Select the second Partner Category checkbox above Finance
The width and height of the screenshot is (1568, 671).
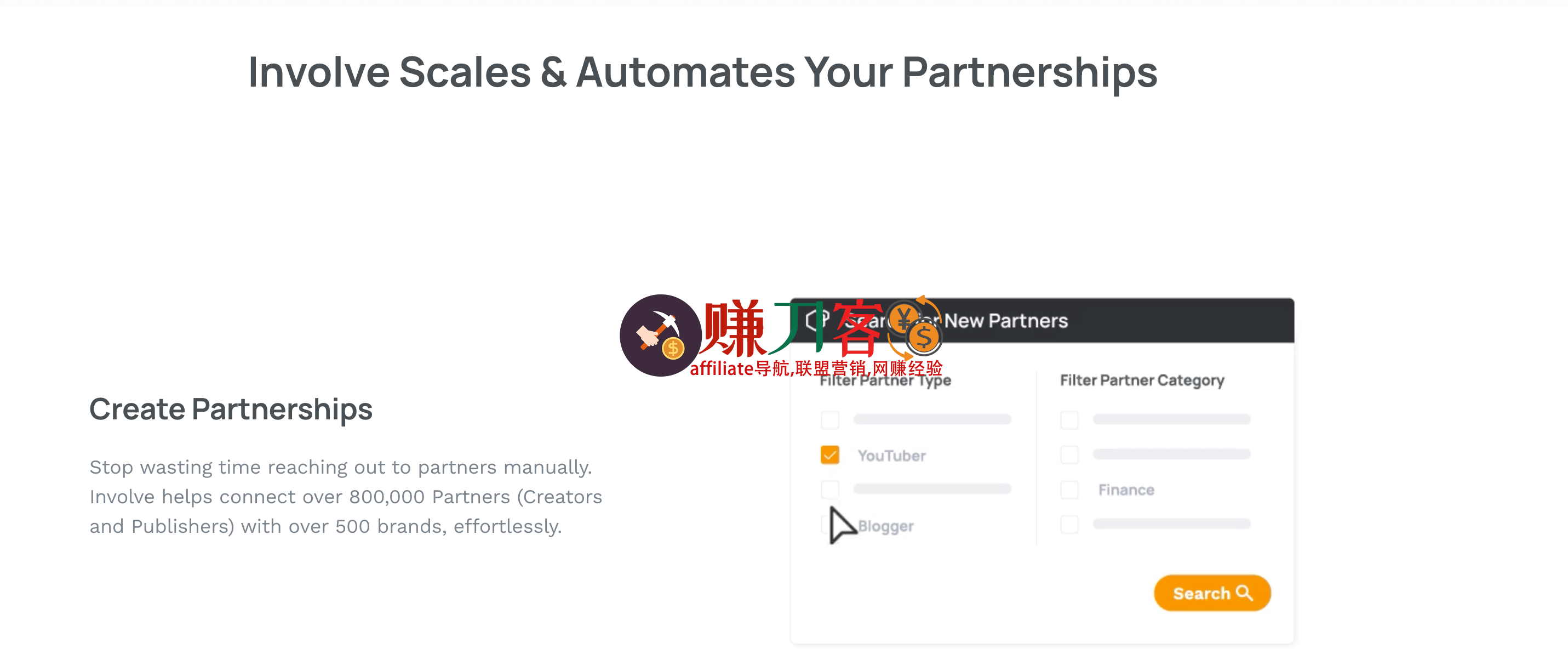1069,454
